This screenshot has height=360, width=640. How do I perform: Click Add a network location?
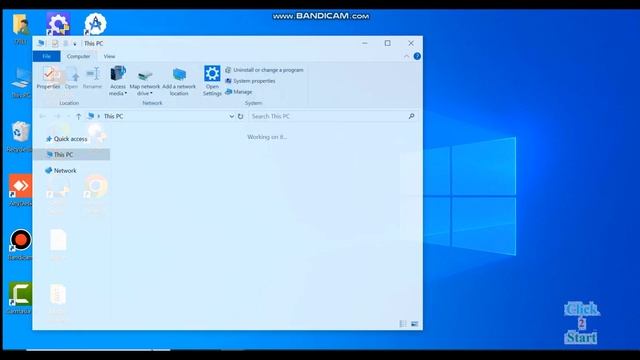[179, 81]
